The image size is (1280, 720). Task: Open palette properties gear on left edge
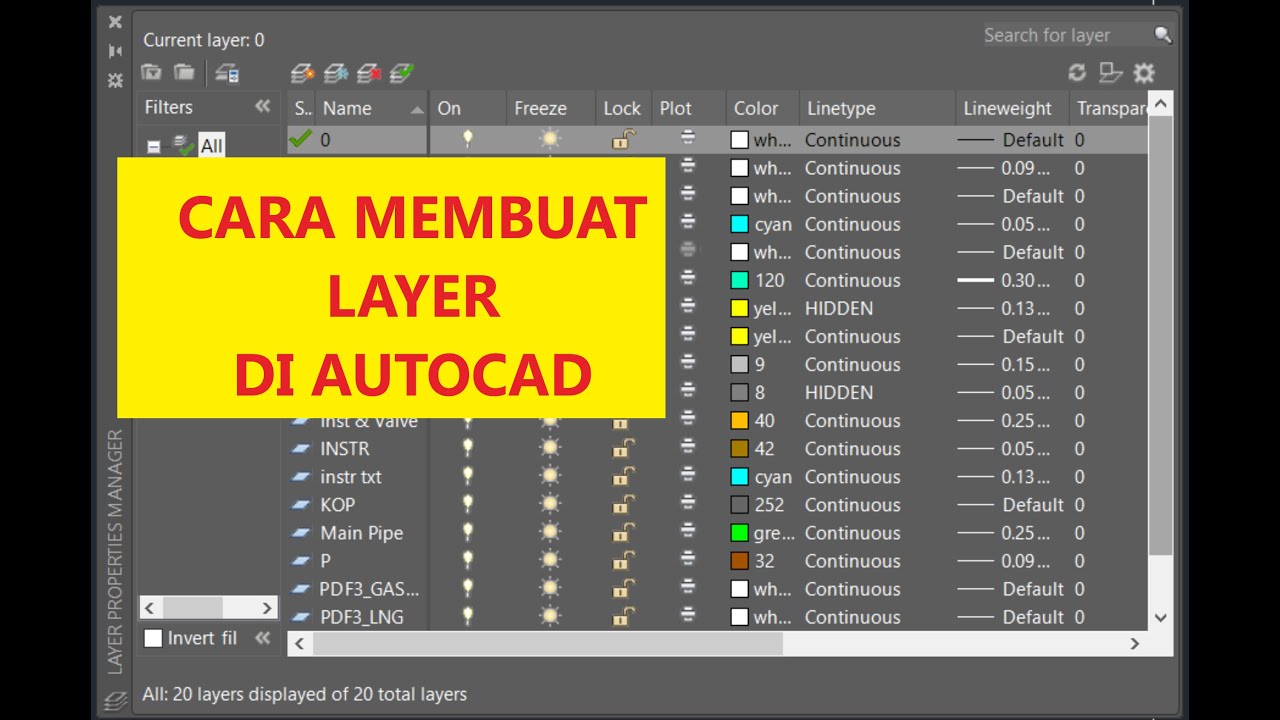click(x=115, y=79)
